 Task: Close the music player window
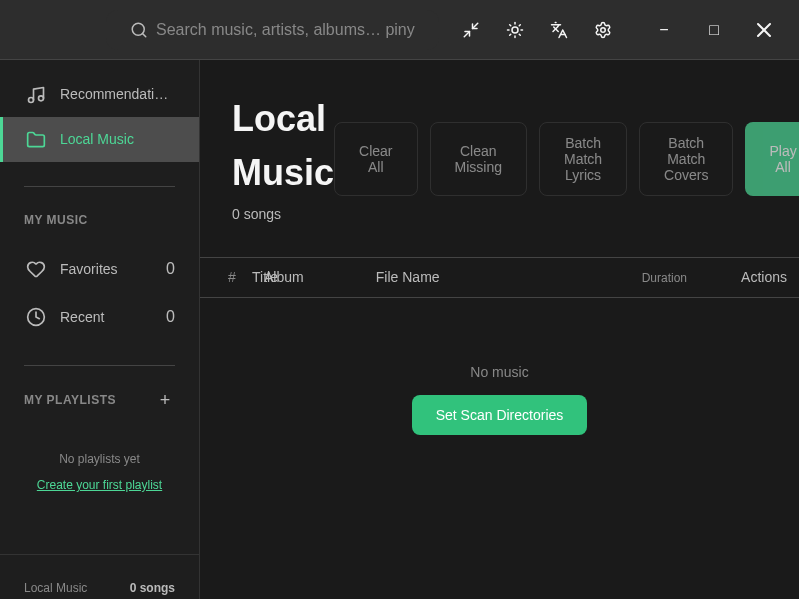click(x=764, y=30)
